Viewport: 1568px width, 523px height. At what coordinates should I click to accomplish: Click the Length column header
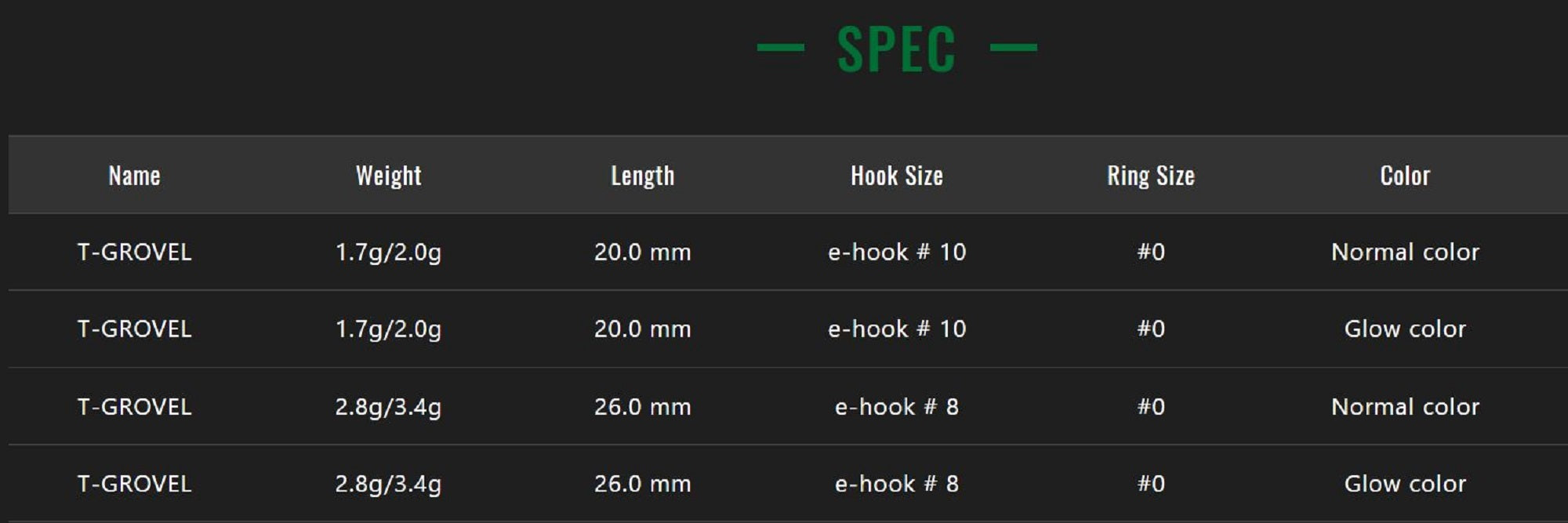(642, 175)
